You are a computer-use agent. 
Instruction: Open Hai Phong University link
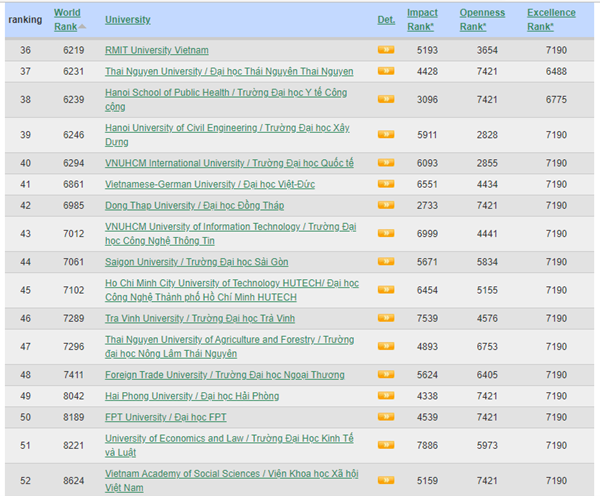192,396
